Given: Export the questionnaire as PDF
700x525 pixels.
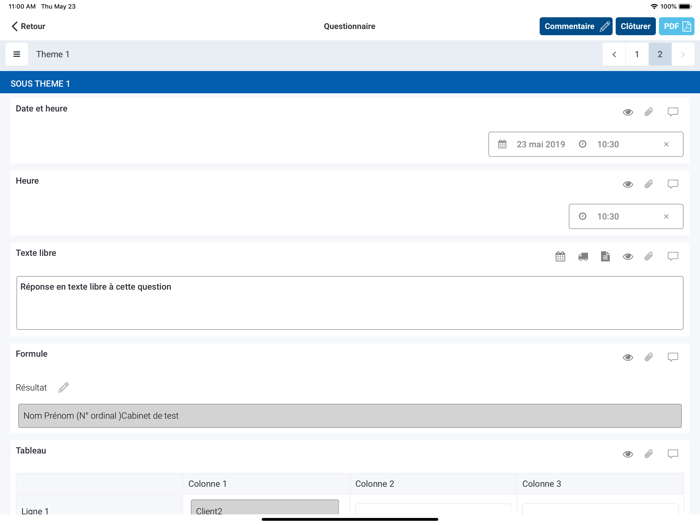Looking at the screenshot, I should click(x=676, y=26).
